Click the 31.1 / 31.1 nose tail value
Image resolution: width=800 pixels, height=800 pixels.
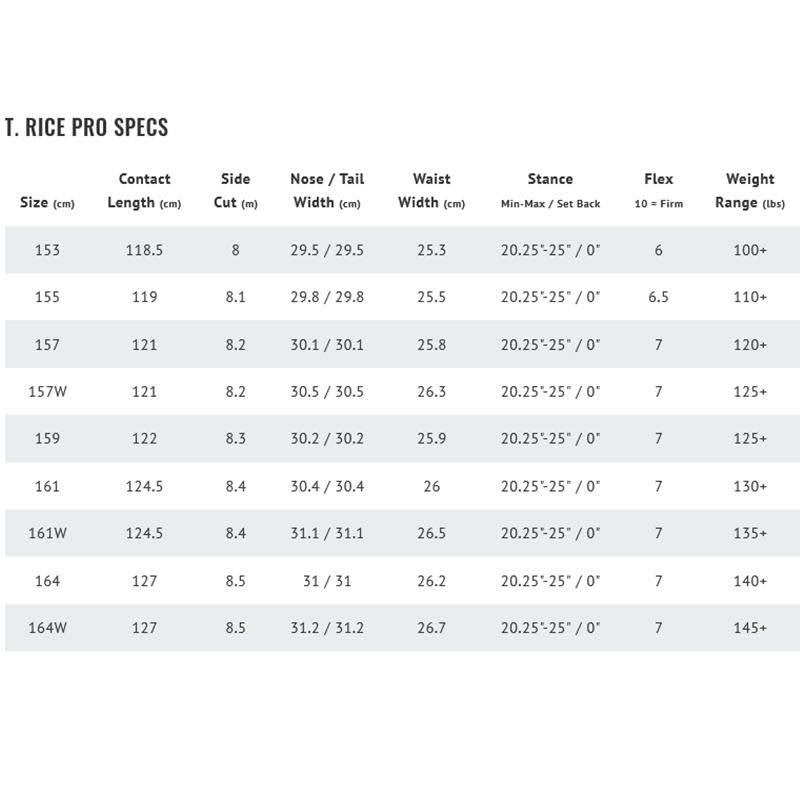(x=327, y=533)
